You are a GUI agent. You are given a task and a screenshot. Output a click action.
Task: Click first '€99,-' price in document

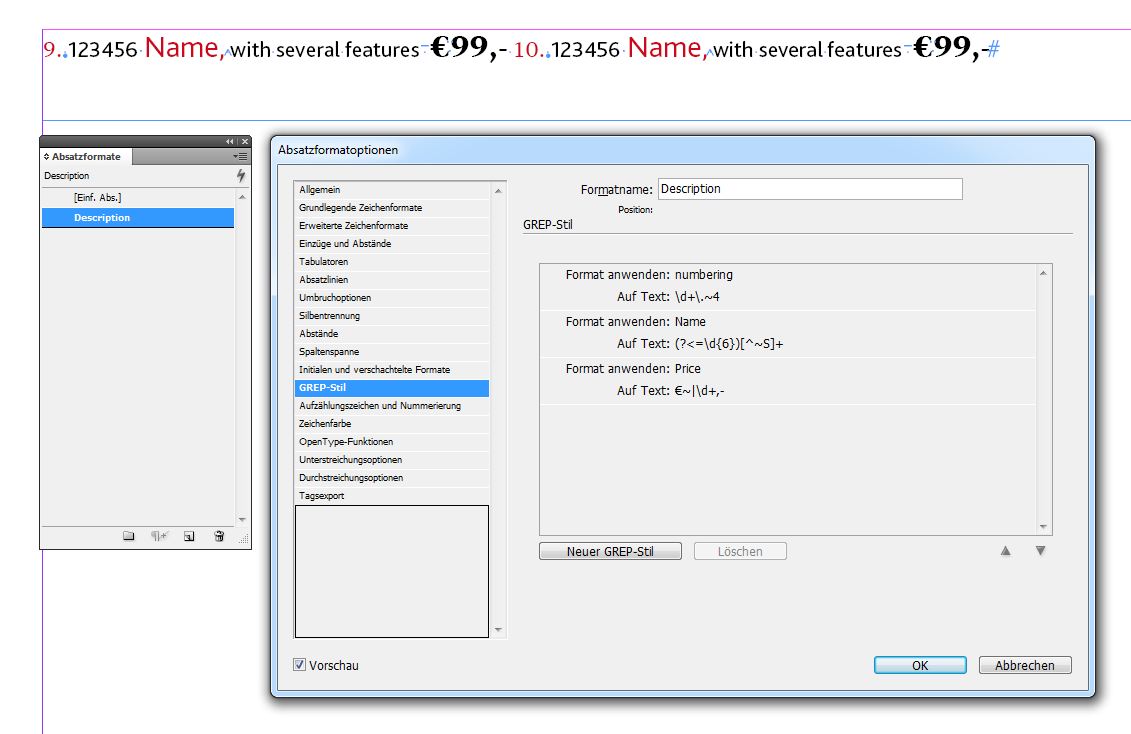[469, 48]
